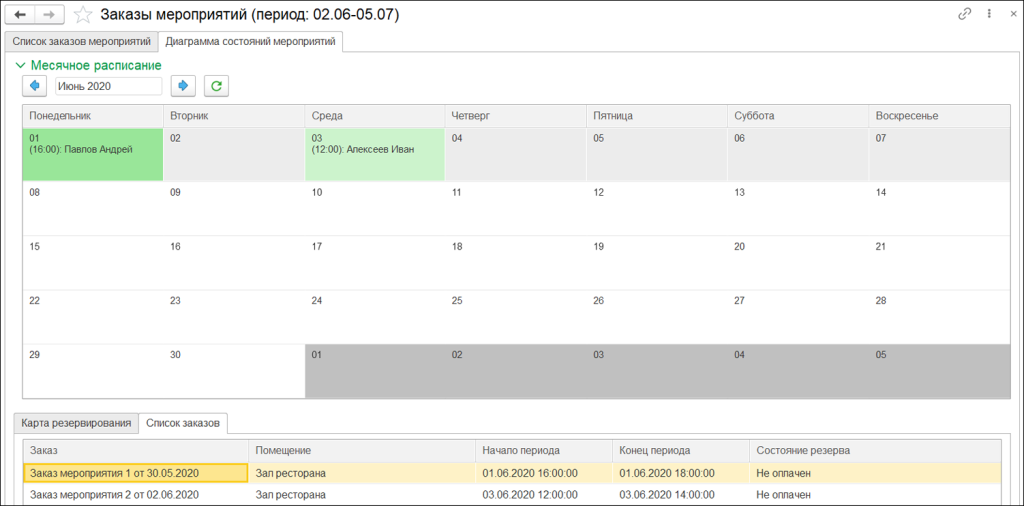1024x506 pixels.
Task: Go to previous month with left arrow
Action: click(x=35, y=86)
